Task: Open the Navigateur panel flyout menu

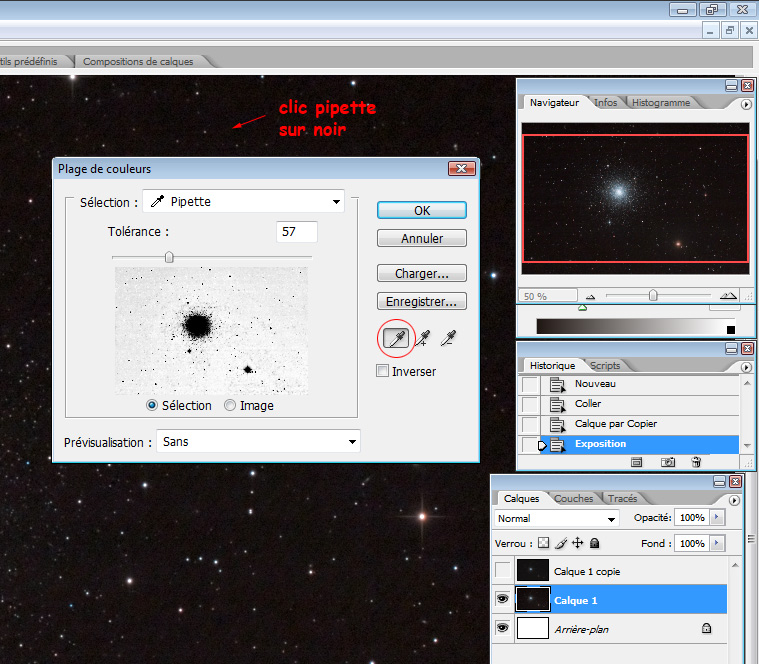Action: tap(746, 104)
